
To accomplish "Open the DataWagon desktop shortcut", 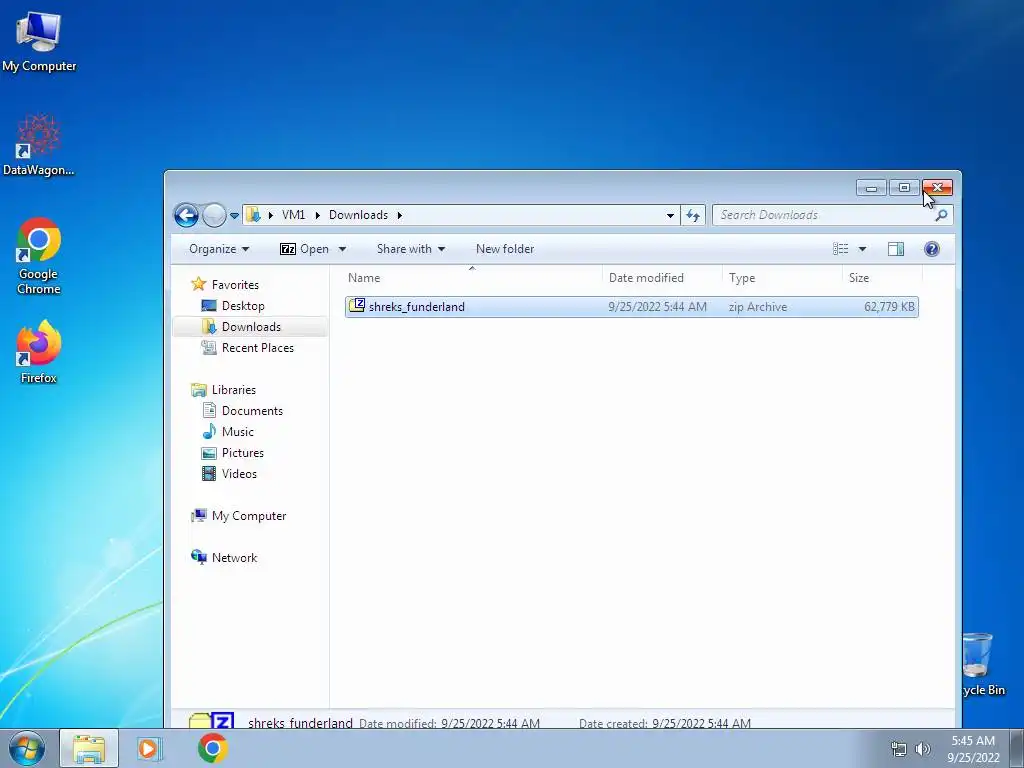I will (39, 145).
